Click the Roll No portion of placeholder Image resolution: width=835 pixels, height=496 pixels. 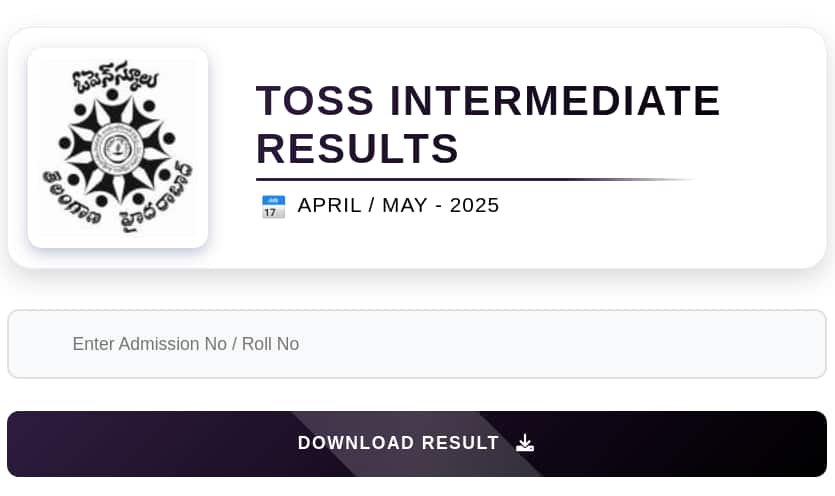coord(271,344)
